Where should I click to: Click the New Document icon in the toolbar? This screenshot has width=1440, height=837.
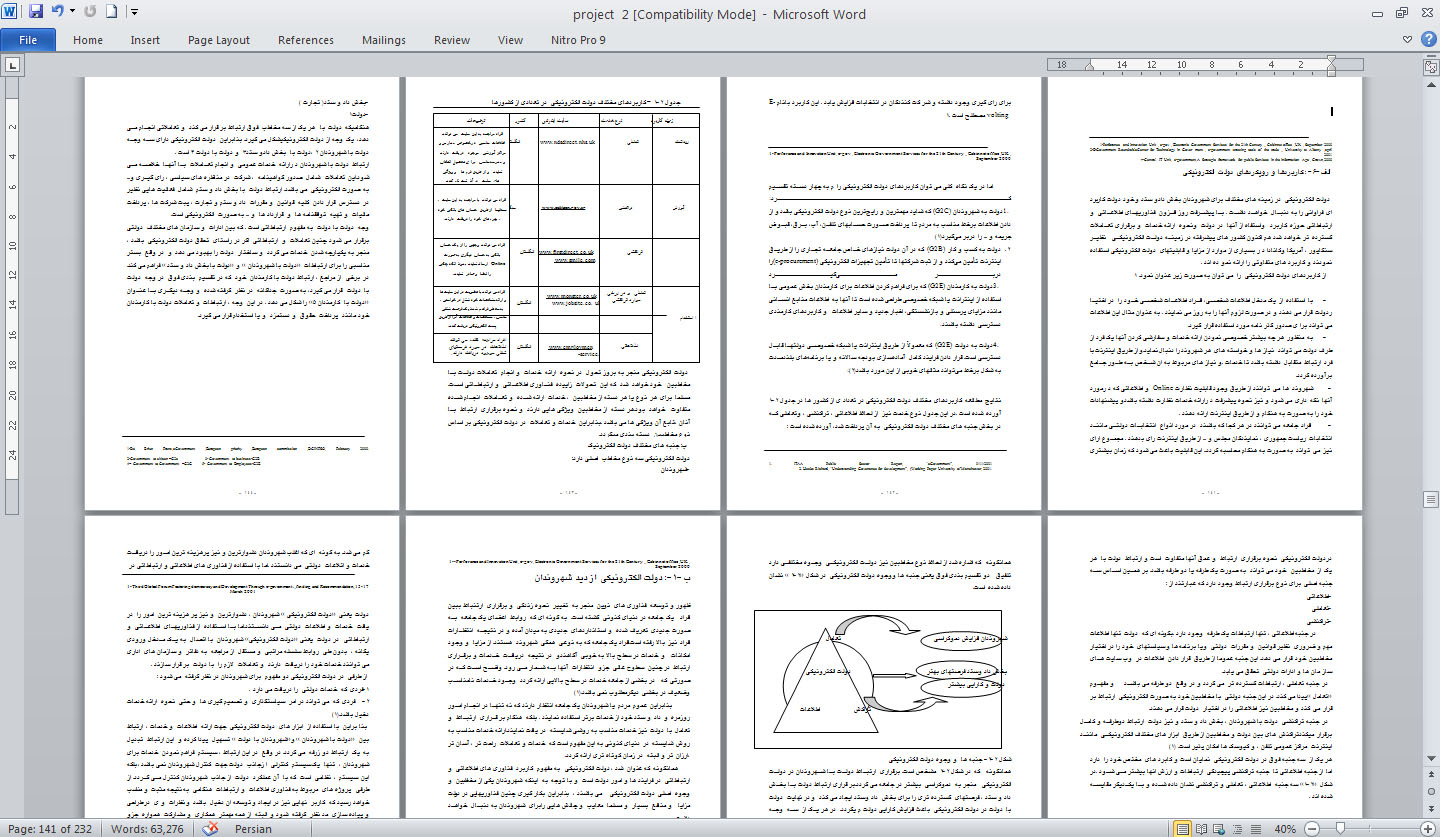coord(111,13)
